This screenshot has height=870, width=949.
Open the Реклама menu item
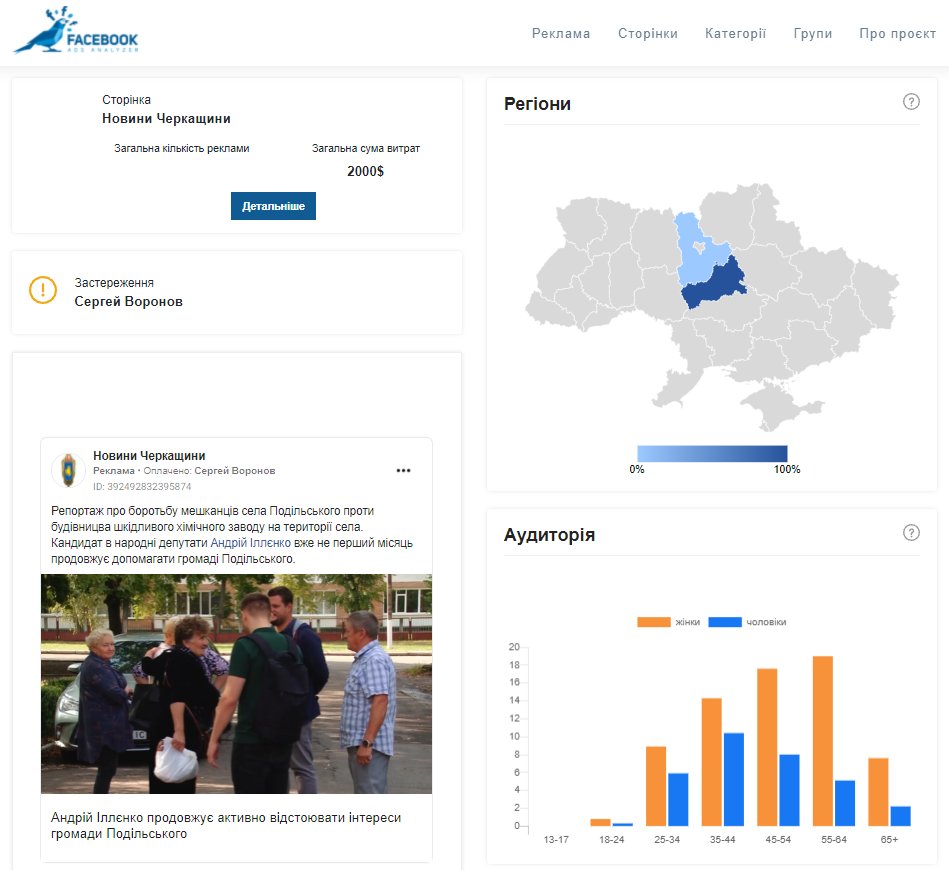(561, 34)
